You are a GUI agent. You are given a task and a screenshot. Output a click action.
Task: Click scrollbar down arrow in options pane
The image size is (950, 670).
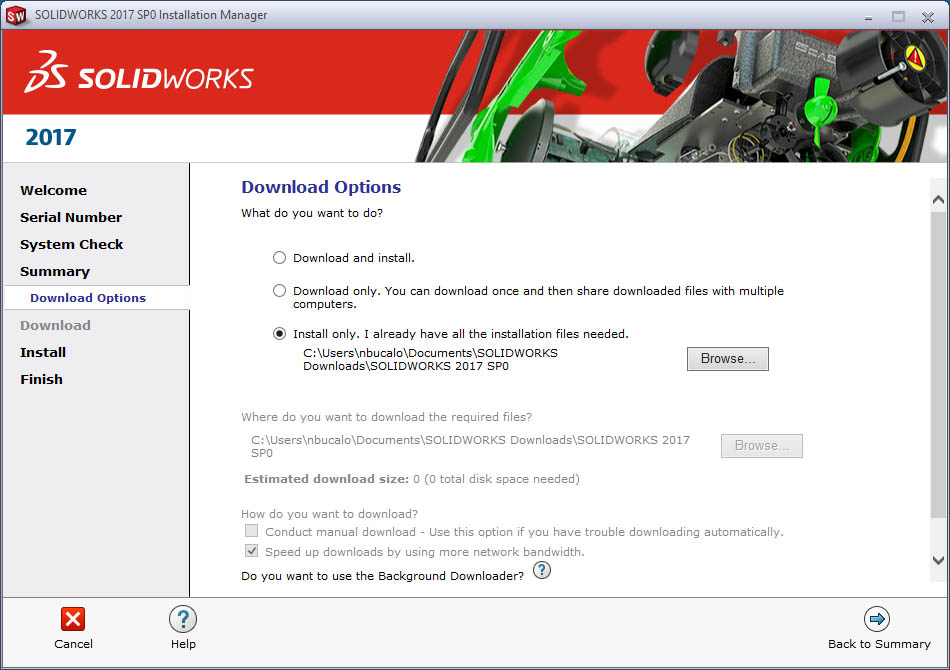click(938, 560)
